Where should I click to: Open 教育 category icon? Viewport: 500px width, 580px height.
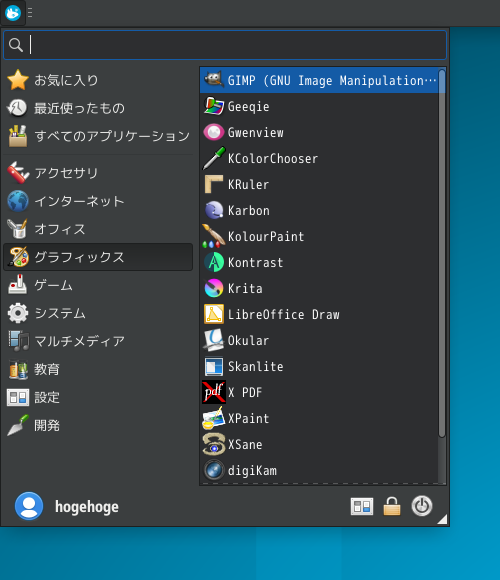click(x=18, y=369)
